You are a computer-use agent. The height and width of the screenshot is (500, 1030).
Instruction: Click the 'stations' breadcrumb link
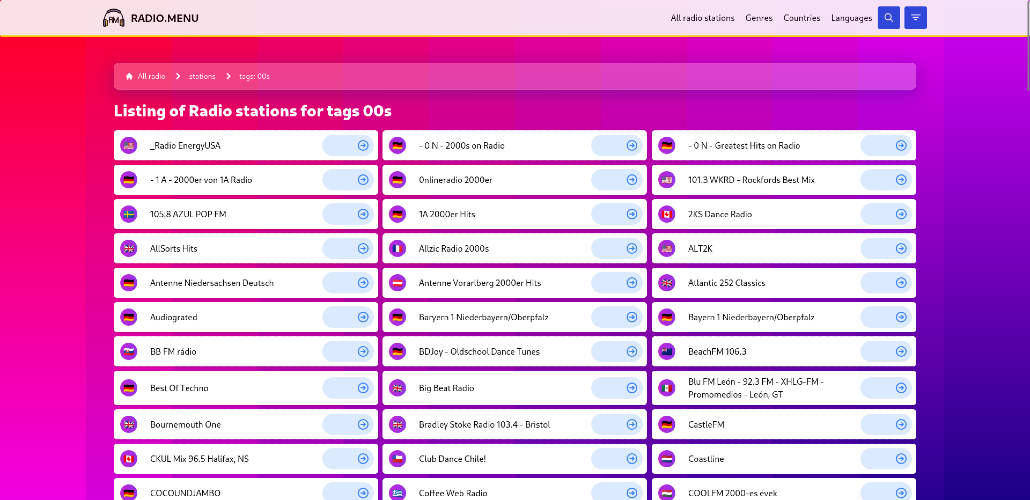tap(202, 76)
